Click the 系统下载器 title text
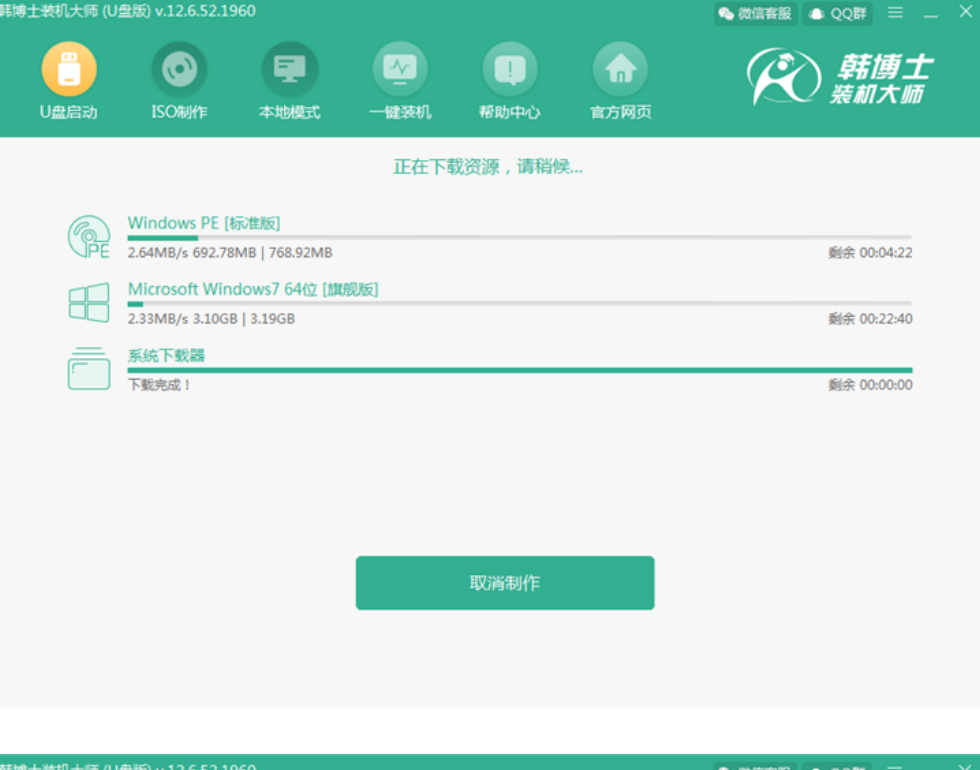Image resolution: width=980 pixels, height=770 pixels. [x=166, y=355]
